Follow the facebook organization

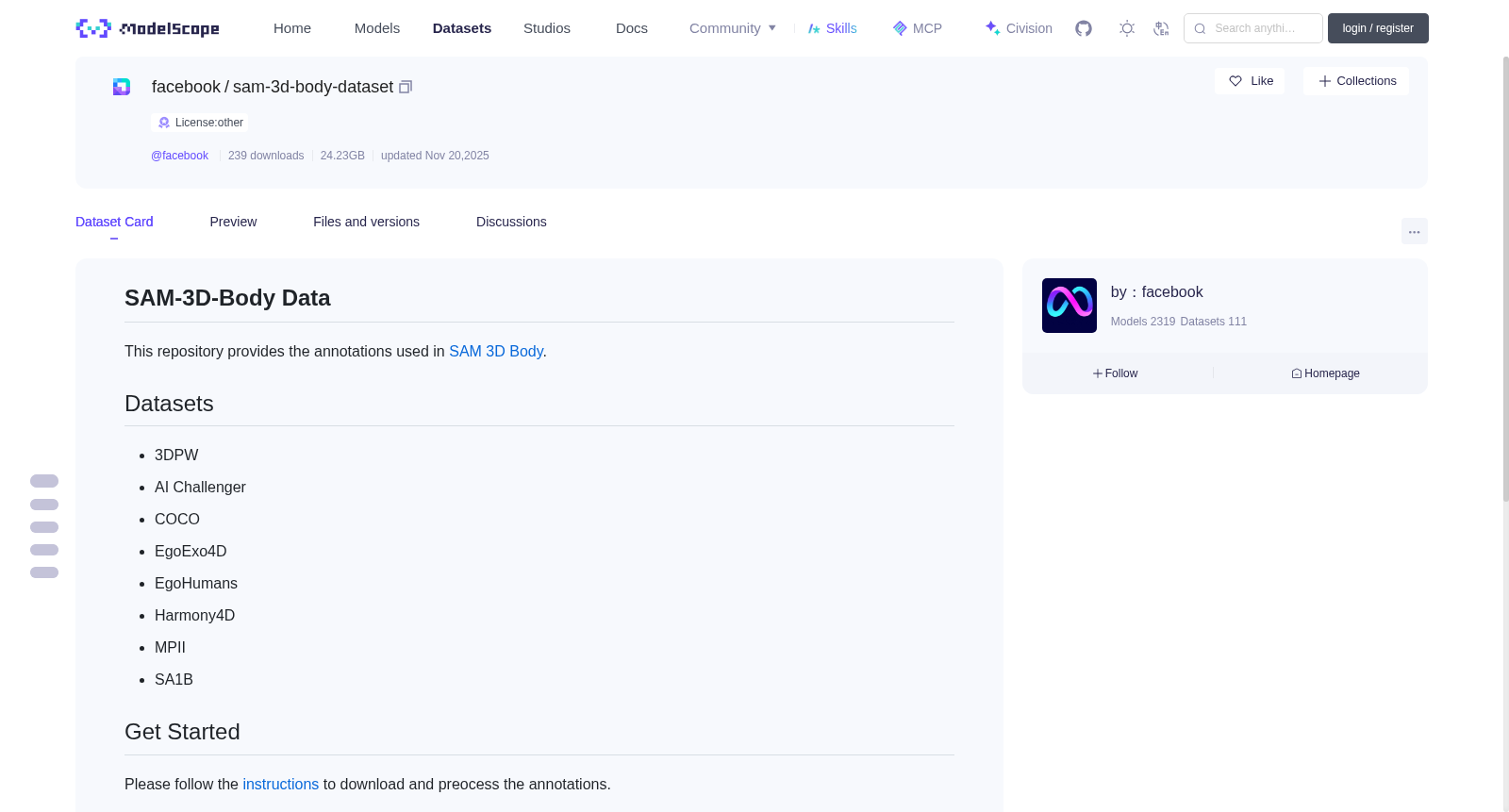(x=1116, y=373)
